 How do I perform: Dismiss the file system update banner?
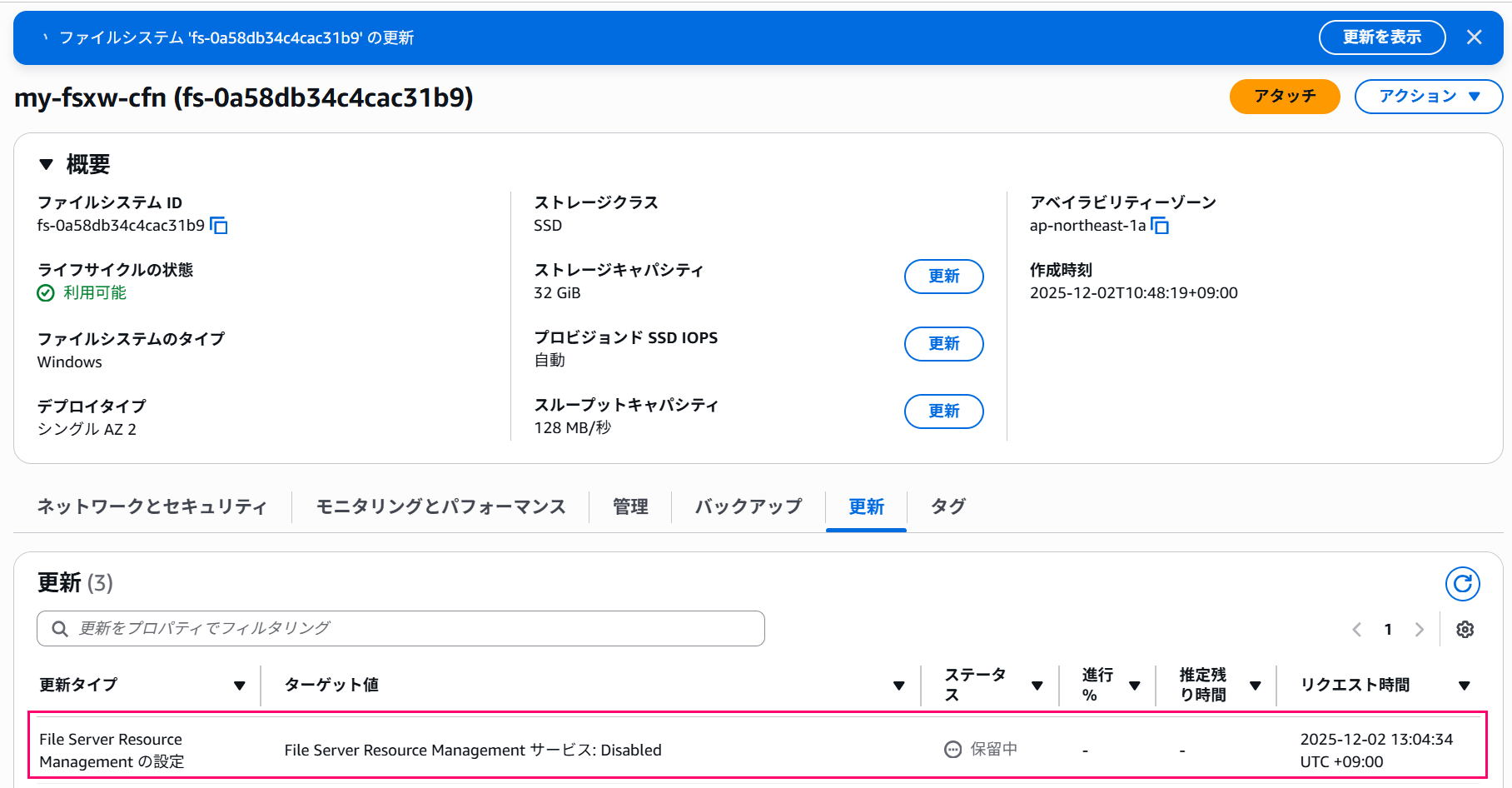pos(1475,37)
